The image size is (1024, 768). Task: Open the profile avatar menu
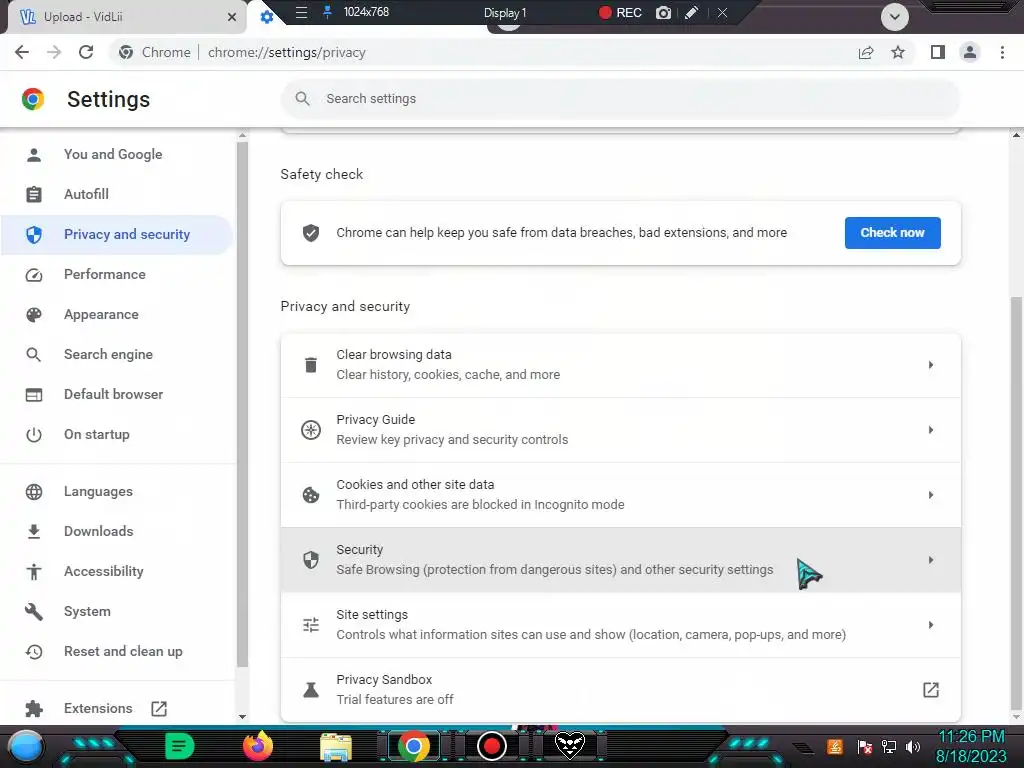coord(970,52)
